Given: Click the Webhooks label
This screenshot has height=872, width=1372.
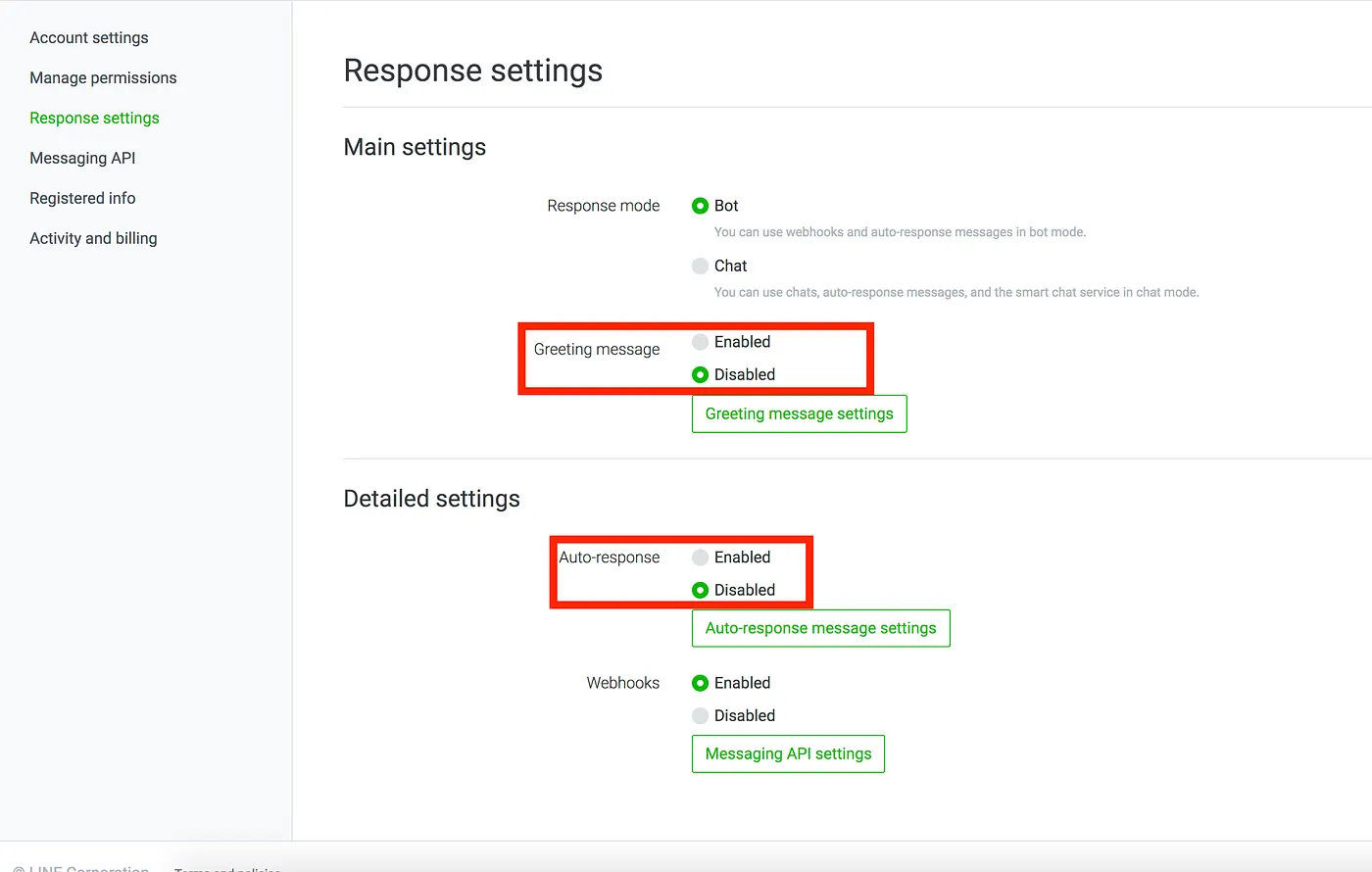Looking at the screenshot, I should pos(623,683).
